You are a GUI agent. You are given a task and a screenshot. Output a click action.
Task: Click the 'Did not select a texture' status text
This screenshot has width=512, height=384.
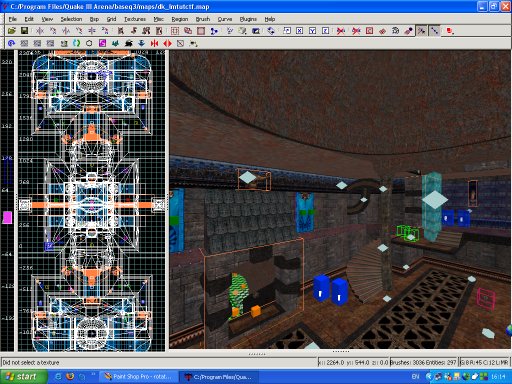click(31, 362)
